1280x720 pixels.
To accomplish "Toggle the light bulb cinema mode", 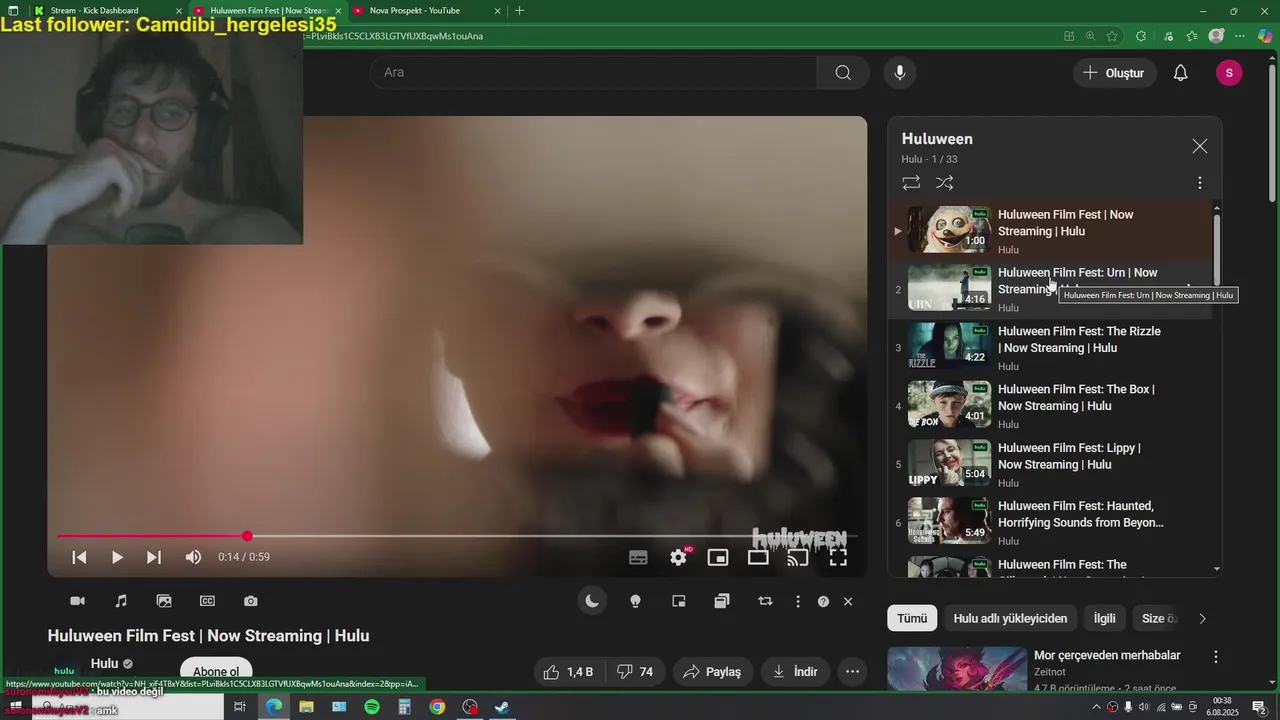I will (635, 601).
